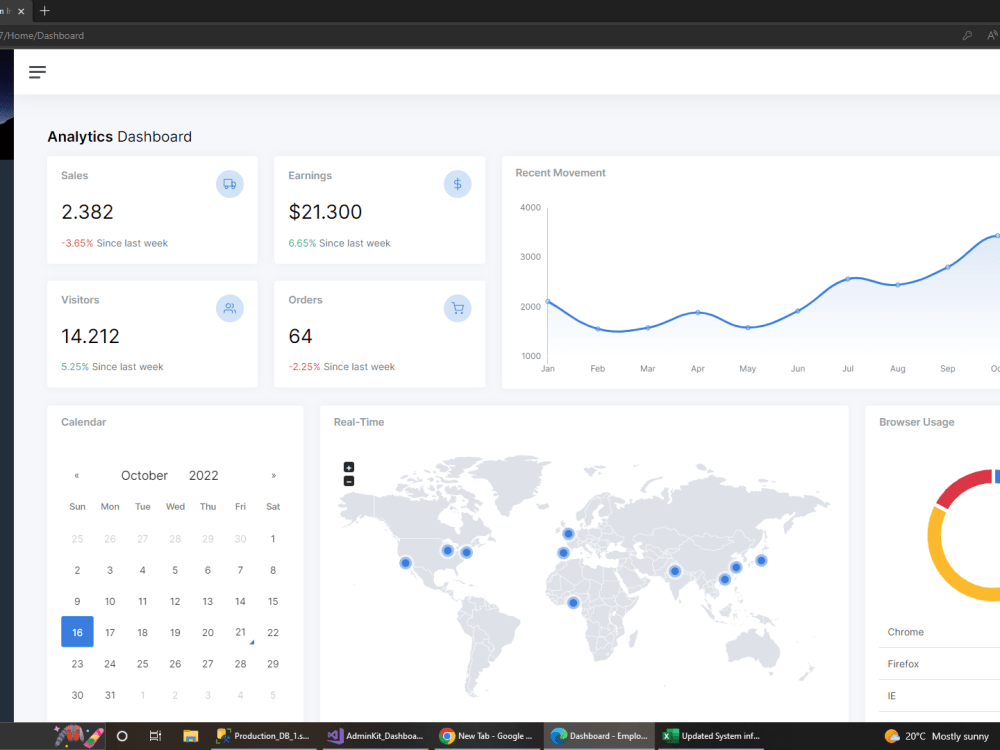Click the 5.25% Visitors change value

coord(75,367)
